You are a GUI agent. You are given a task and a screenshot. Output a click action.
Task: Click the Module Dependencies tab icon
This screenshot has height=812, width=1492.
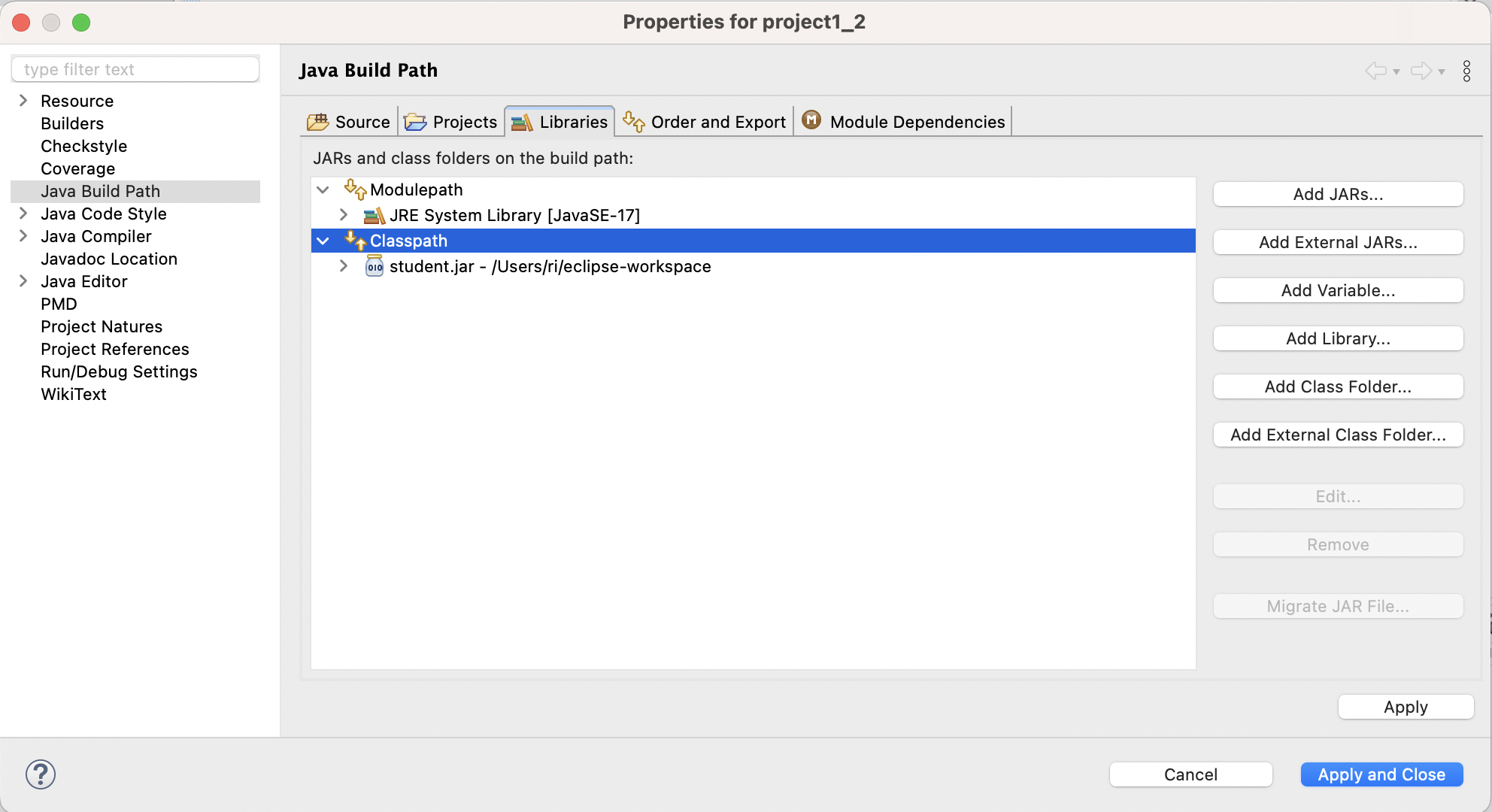(811, 120)
